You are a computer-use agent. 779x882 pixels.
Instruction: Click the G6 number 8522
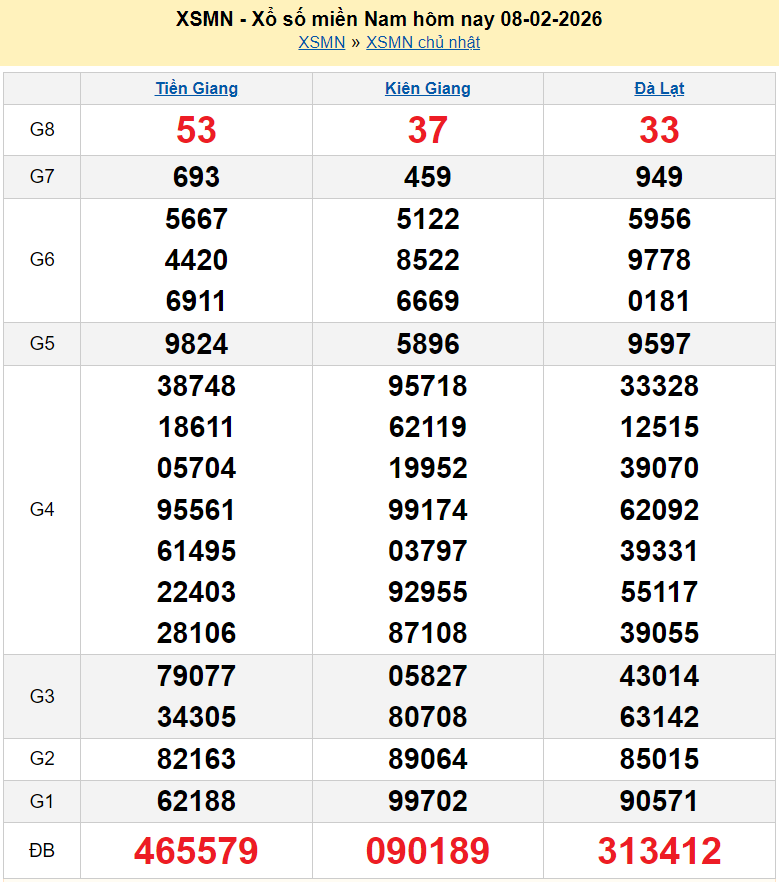427,260
